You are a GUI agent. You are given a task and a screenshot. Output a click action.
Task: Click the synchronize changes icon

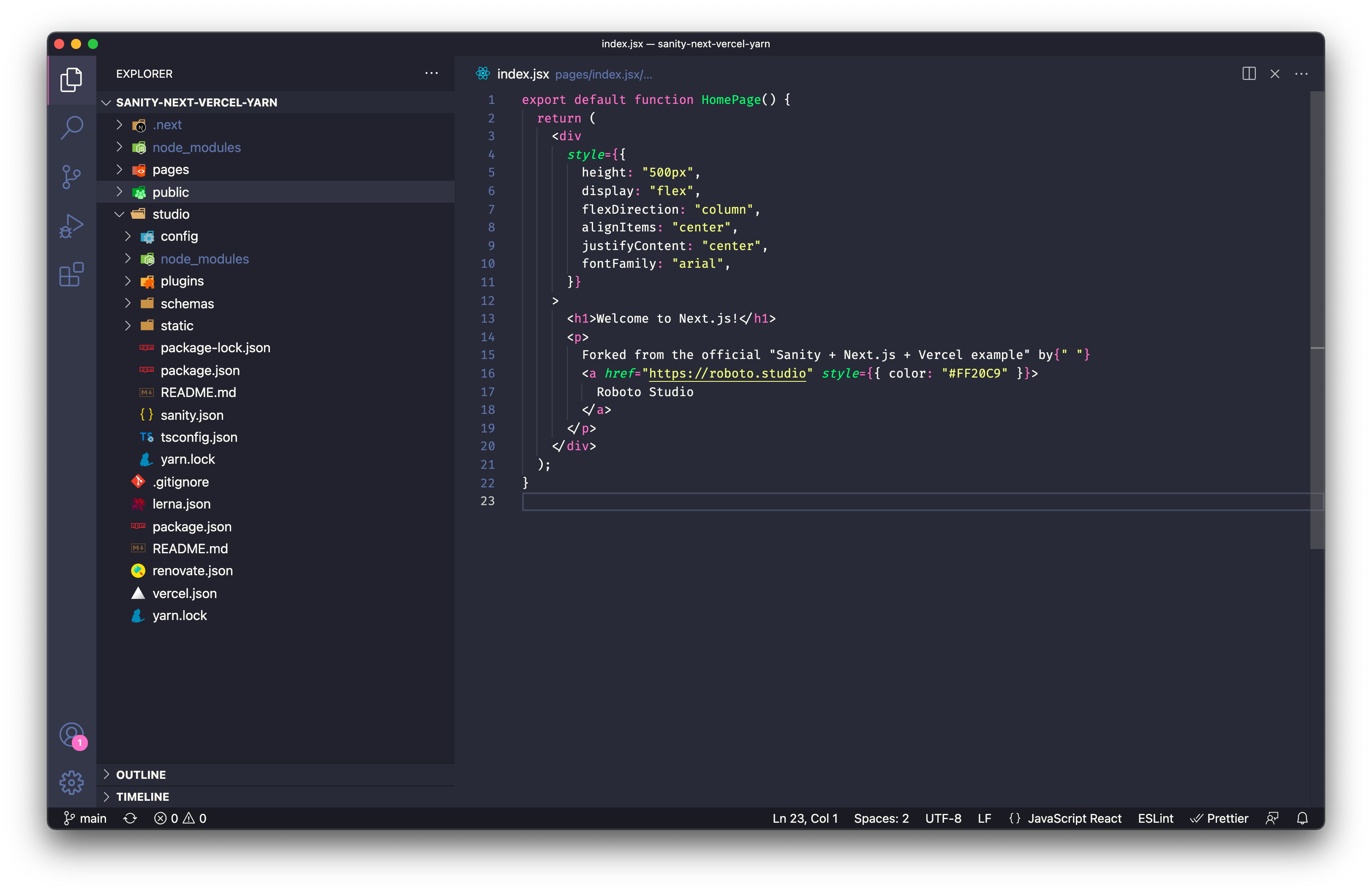click(130, 818)
